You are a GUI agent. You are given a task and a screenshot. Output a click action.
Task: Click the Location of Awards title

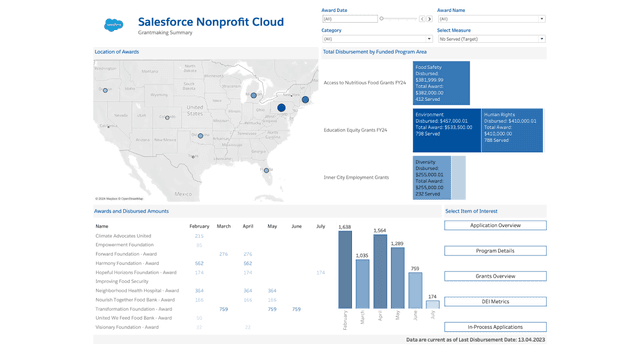tap(117, 52)
